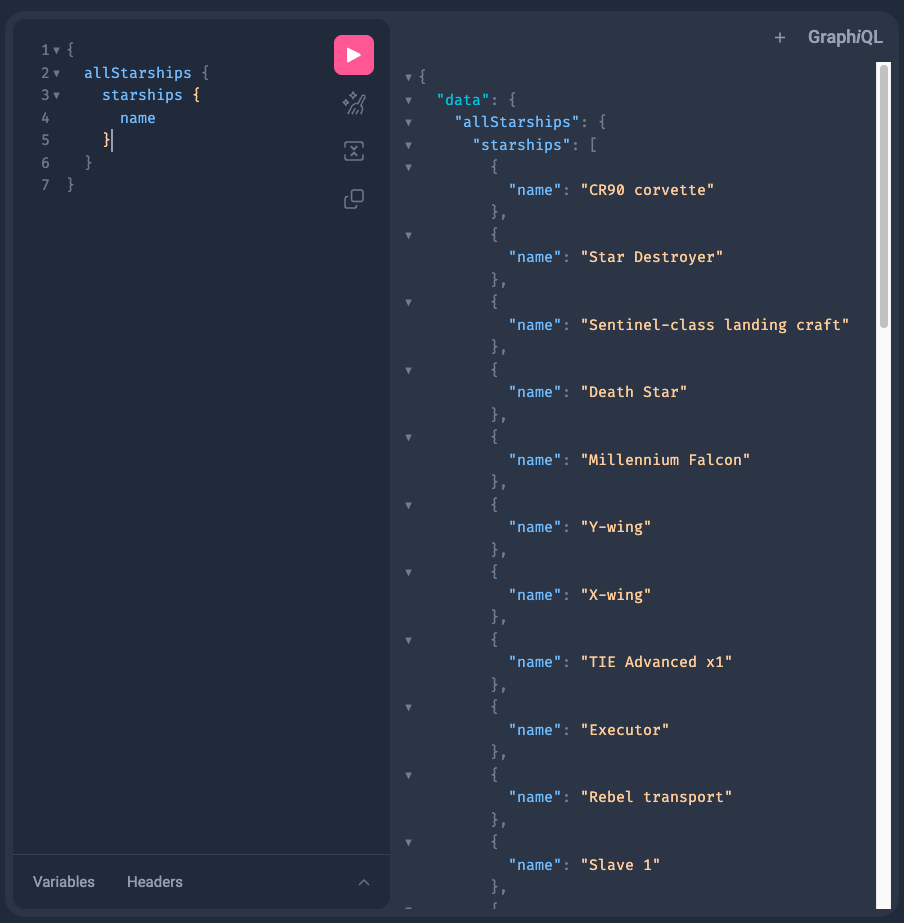Click line number 4 in query editor

45,118
